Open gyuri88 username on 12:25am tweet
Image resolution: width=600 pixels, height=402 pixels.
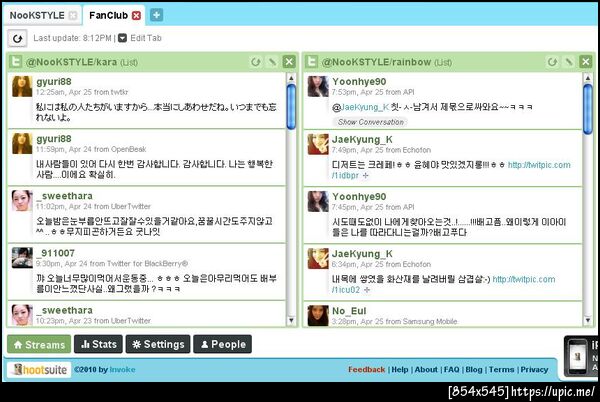tap(54, 81)
